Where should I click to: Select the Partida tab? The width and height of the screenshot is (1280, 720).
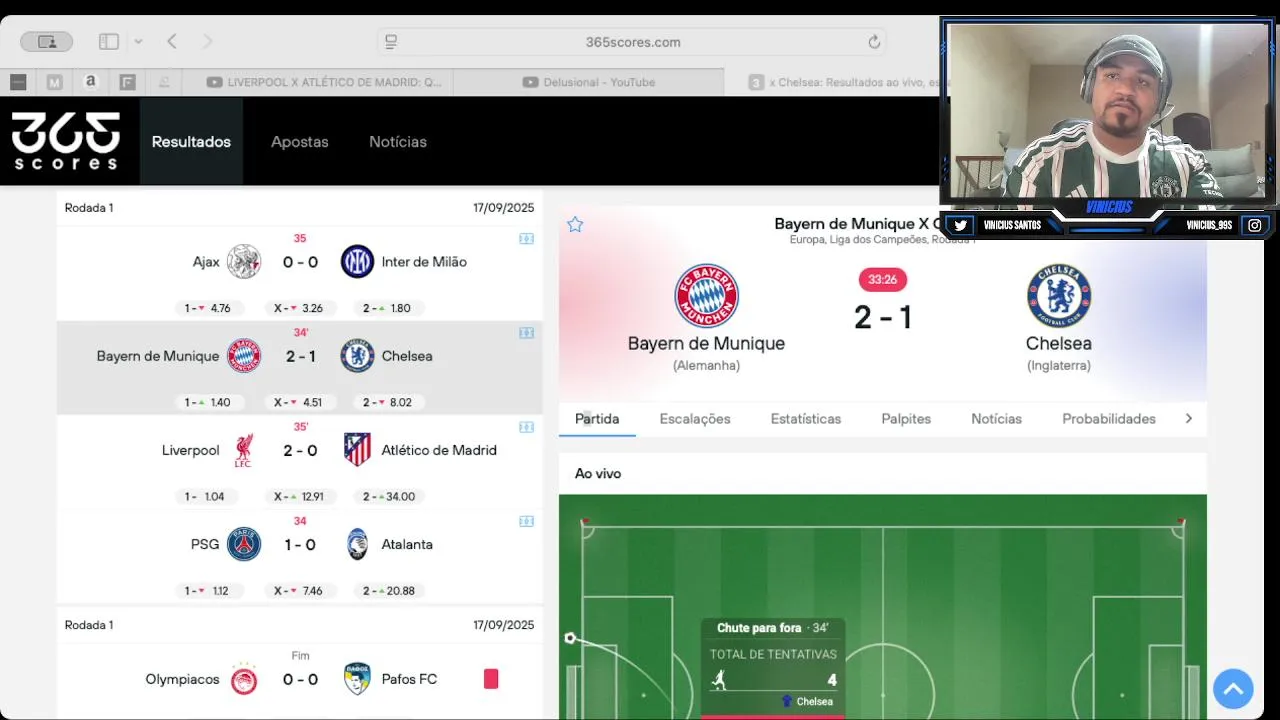597,419
